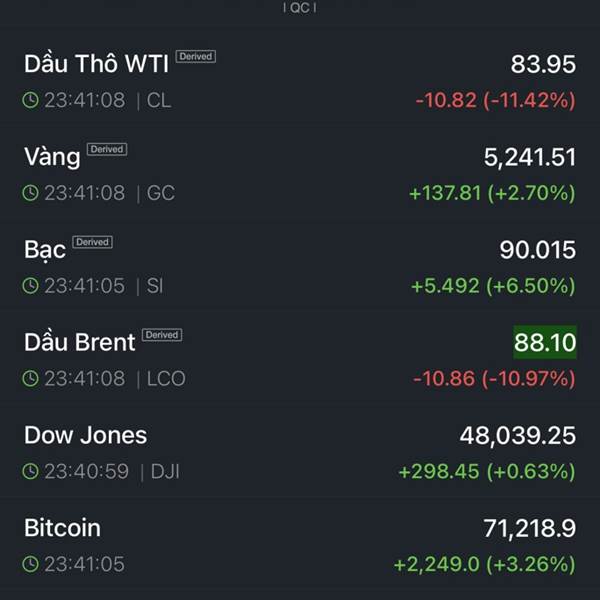Image resolution: width=600 pixels, height=600 pixels.
Task: Open the Vàng gold quote
Action: click(52, 157)
